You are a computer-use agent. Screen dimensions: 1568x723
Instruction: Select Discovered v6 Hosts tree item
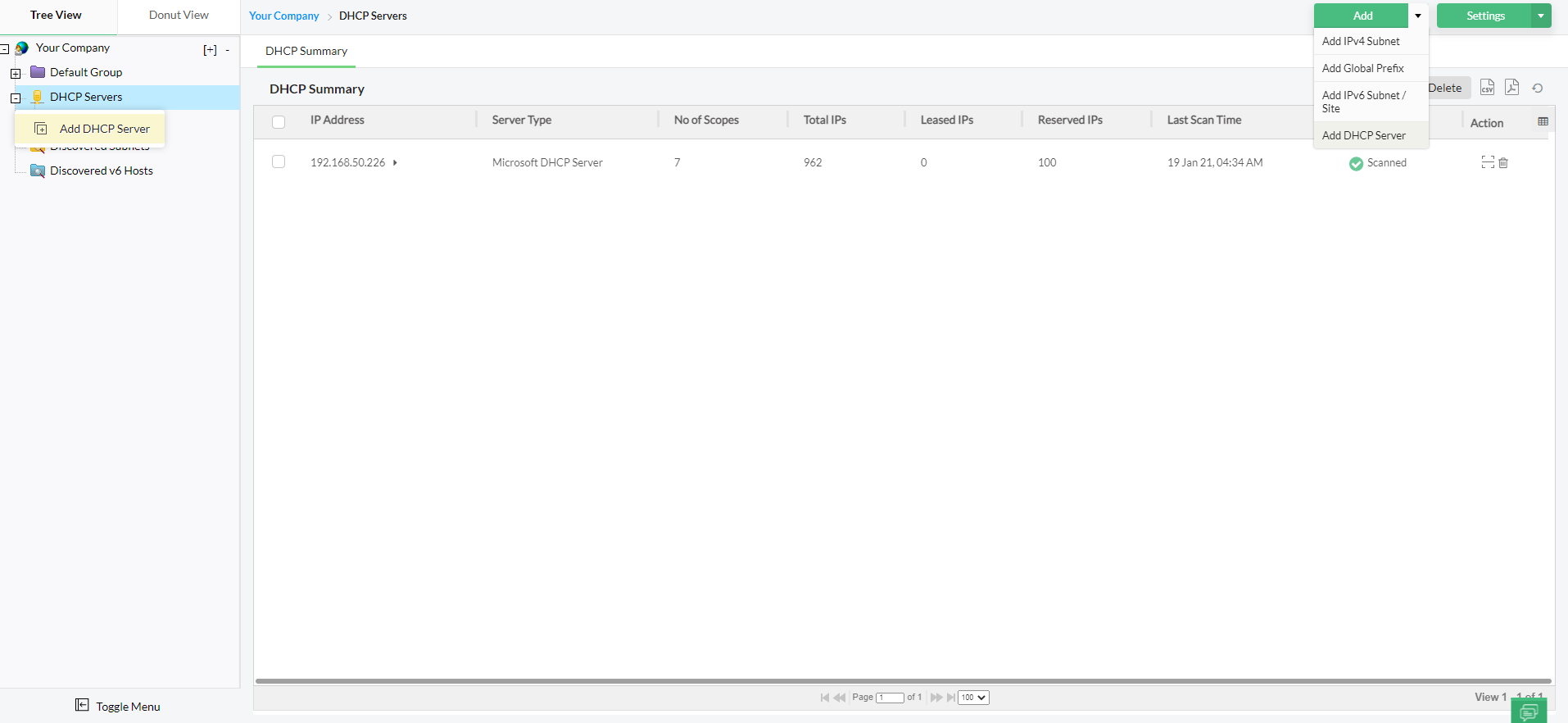102,171
